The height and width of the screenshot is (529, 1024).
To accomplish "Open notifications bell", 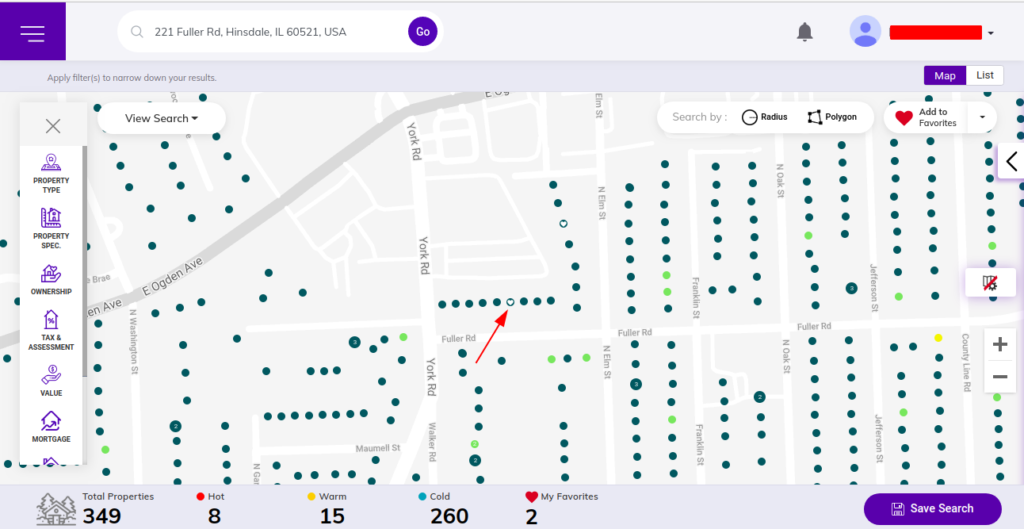I will (805, 31).
